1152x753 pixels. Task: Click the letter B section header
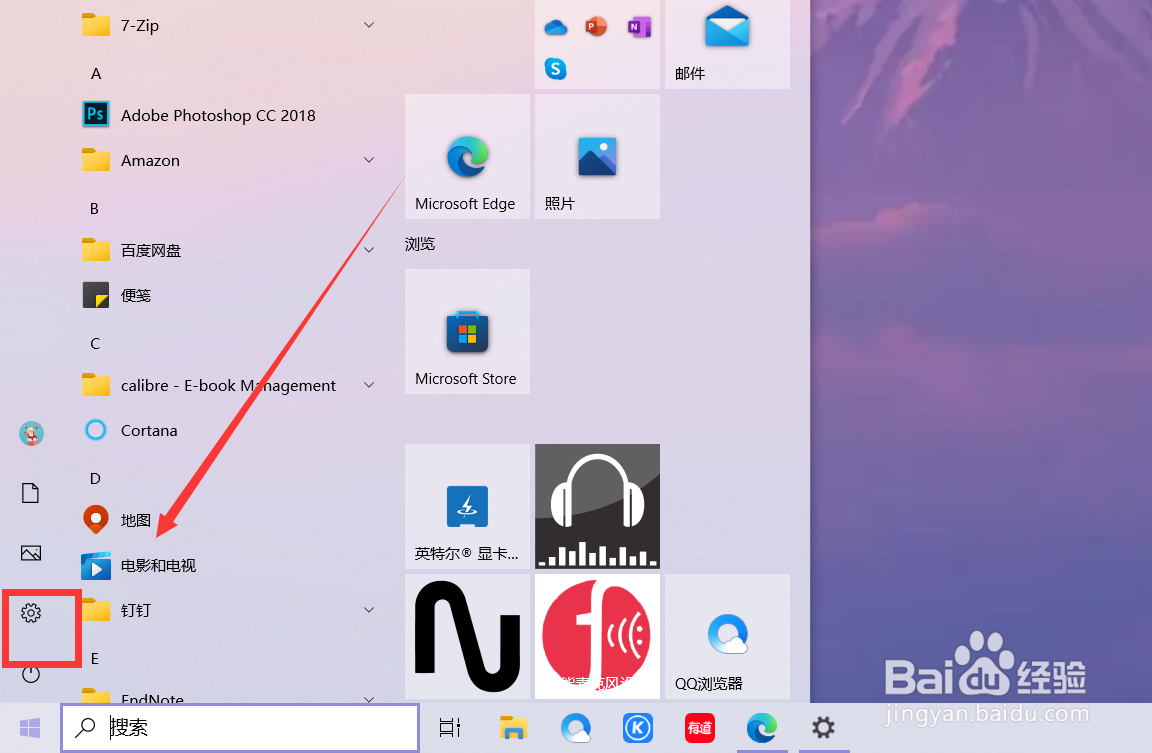[x=94, y=209]
